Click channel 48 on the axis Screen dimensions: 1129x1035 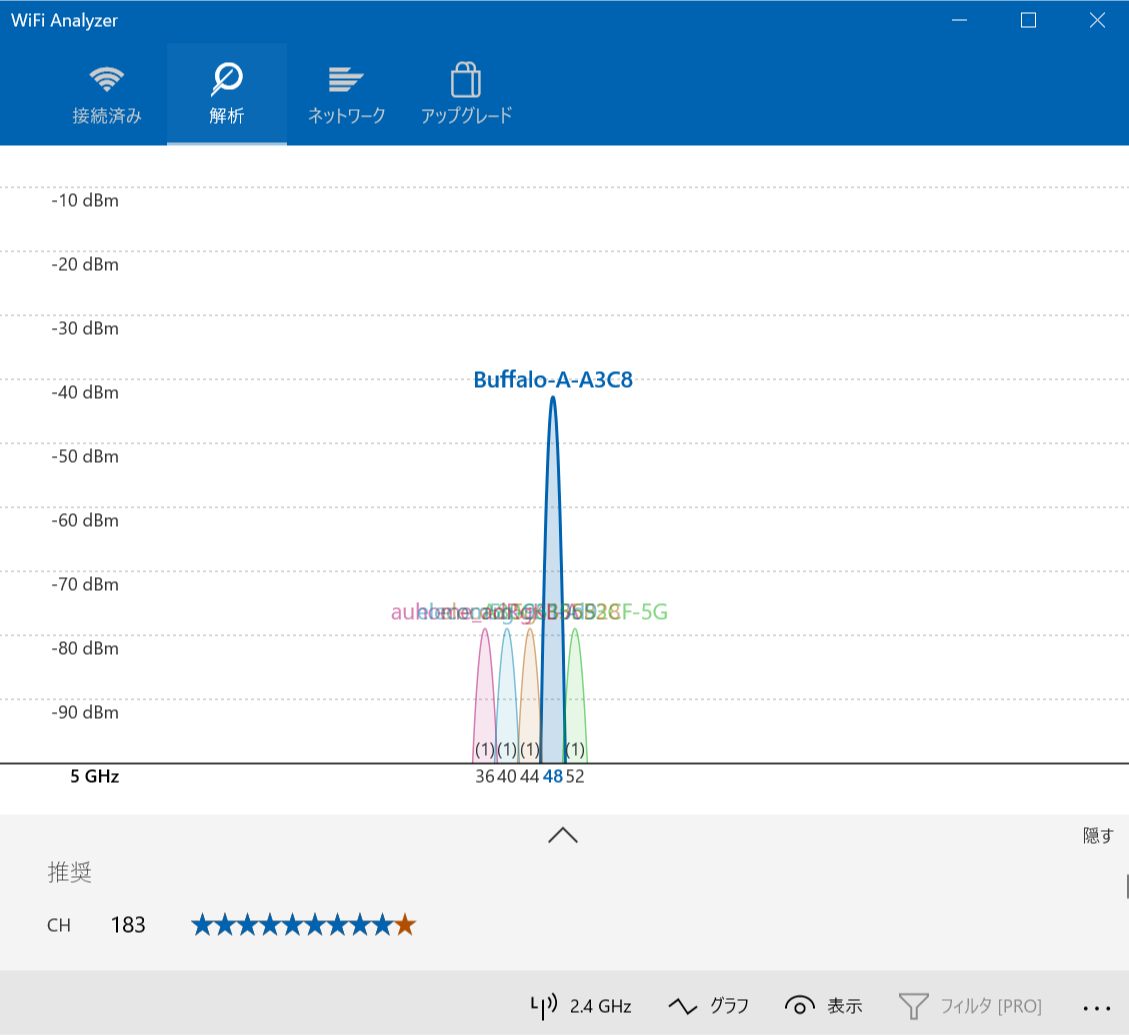553,777
